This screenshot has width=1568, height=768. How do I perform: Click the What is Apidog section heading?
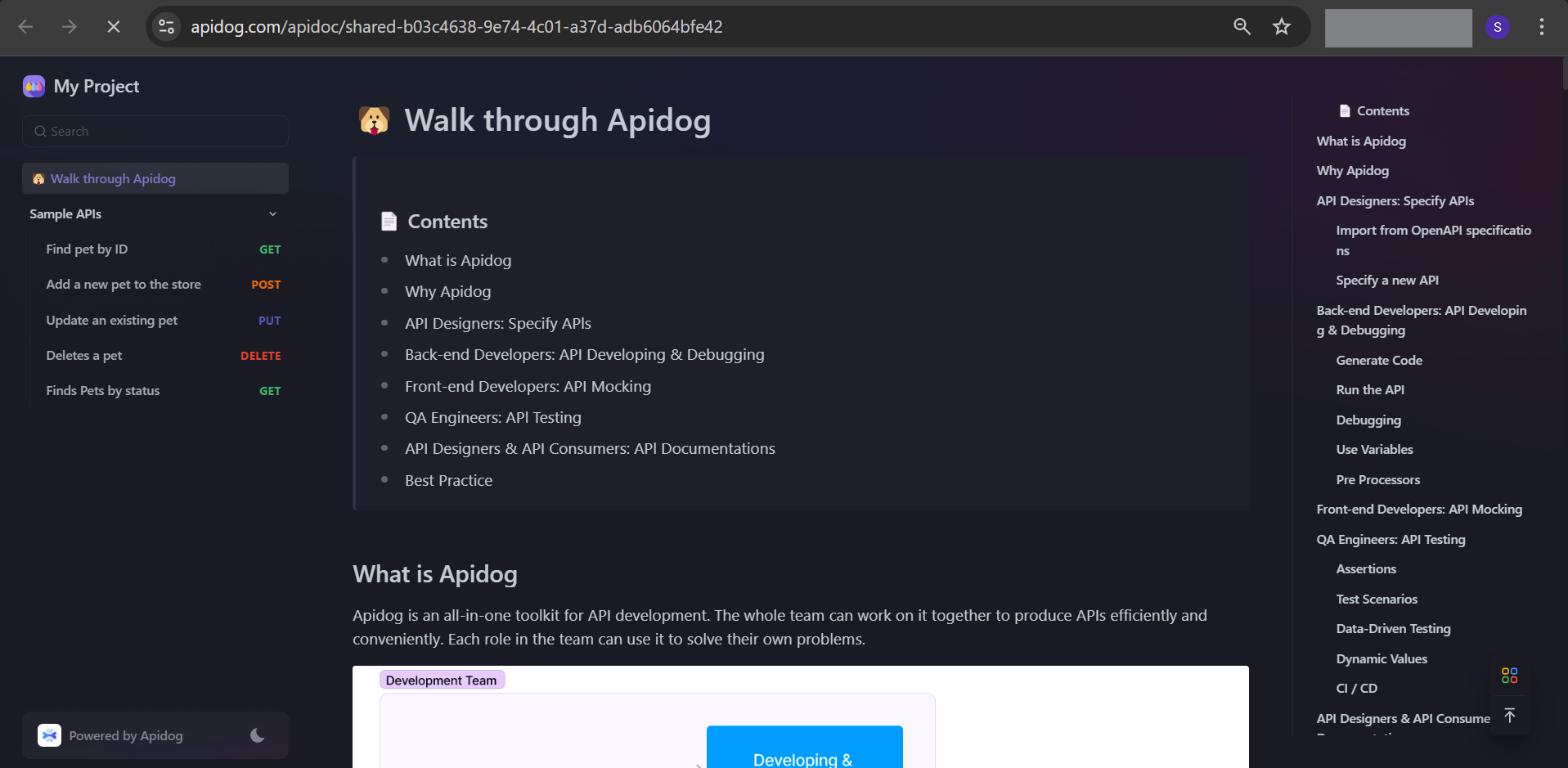point(435,574)
